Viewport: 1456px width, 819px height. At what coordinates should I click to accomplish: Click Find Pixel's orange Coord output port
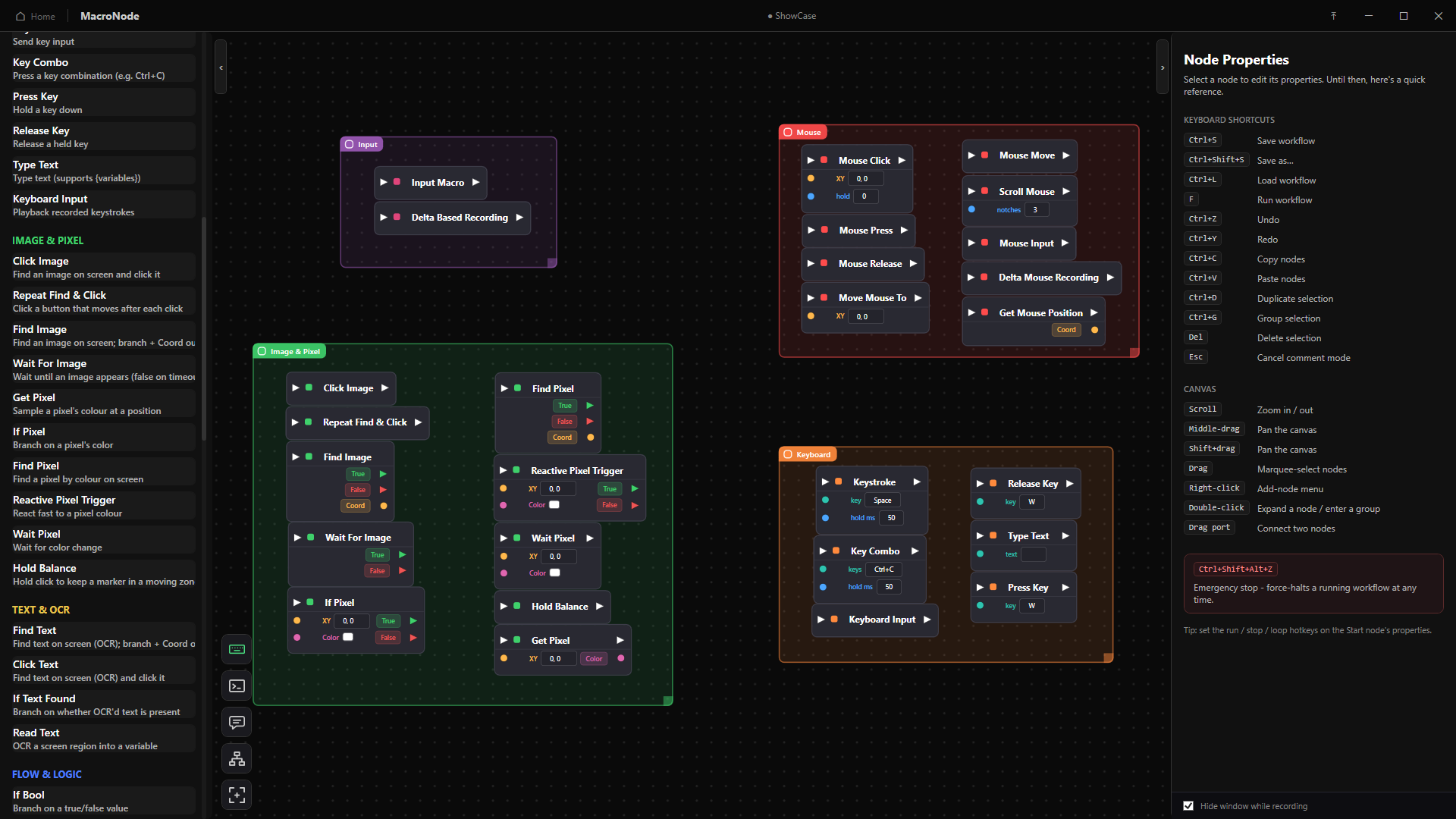pyautogui.click(x=591, y=437)
